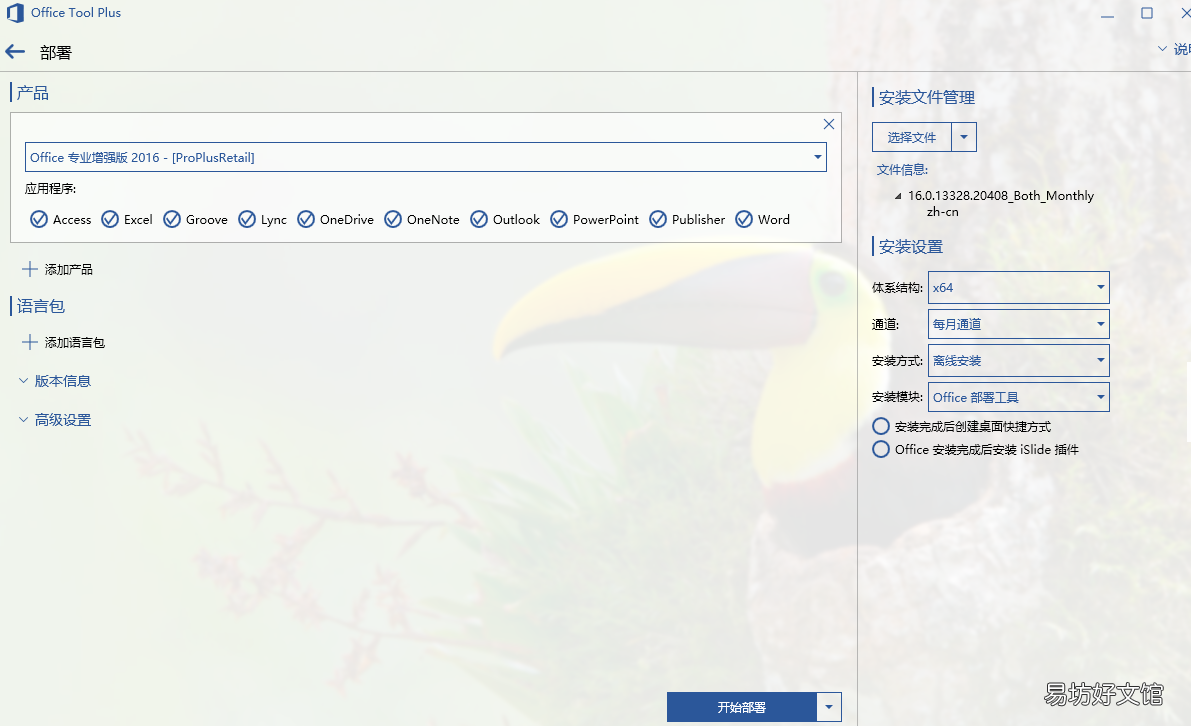Maximize the Office Tool Plus window
Image resolution: width=1191 pixels, height=726 pixels.
click(x=1147, y=13)
